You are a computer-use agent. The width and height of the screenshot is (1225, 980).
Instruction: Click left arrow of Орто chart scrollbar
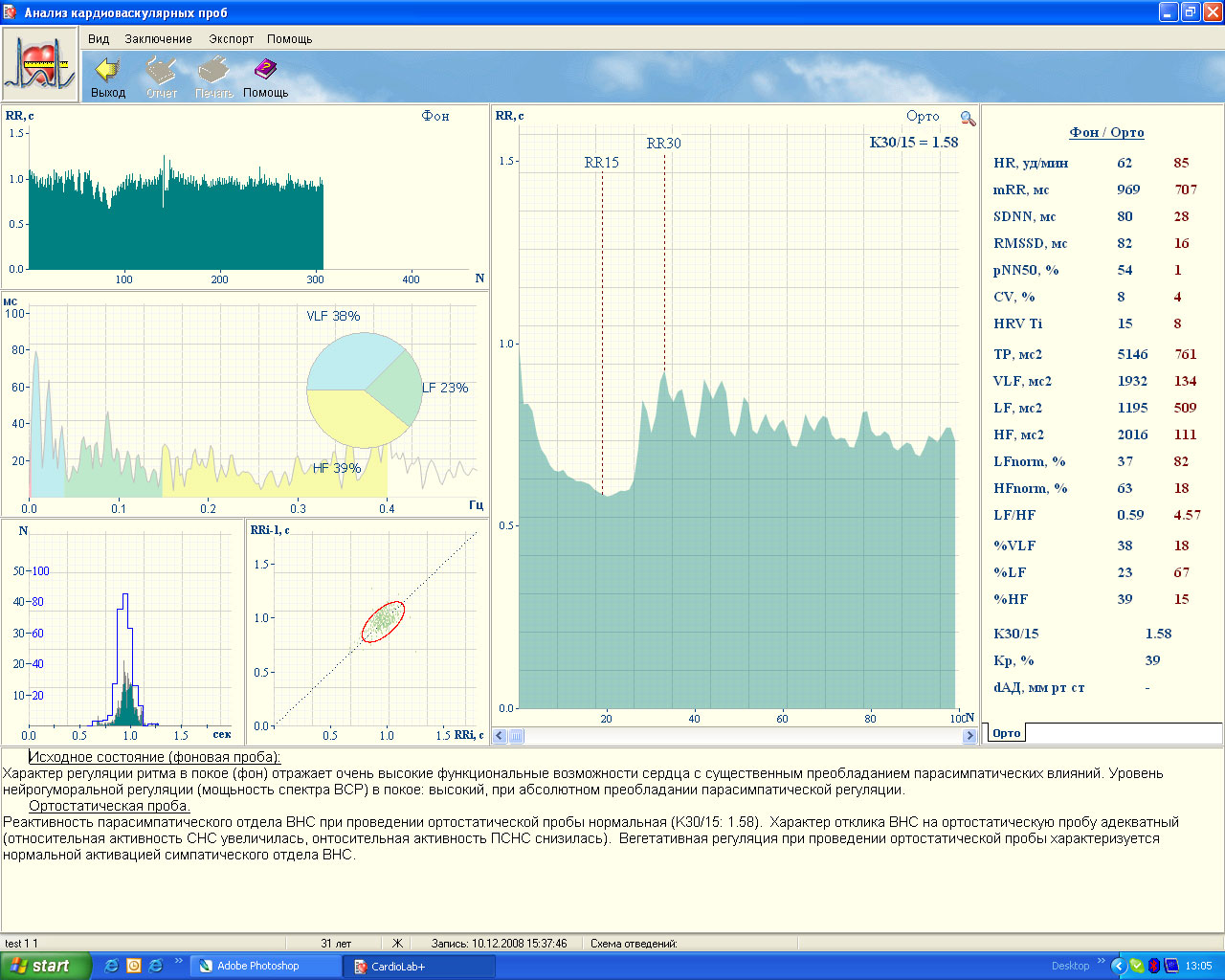(x=501, y=736)
